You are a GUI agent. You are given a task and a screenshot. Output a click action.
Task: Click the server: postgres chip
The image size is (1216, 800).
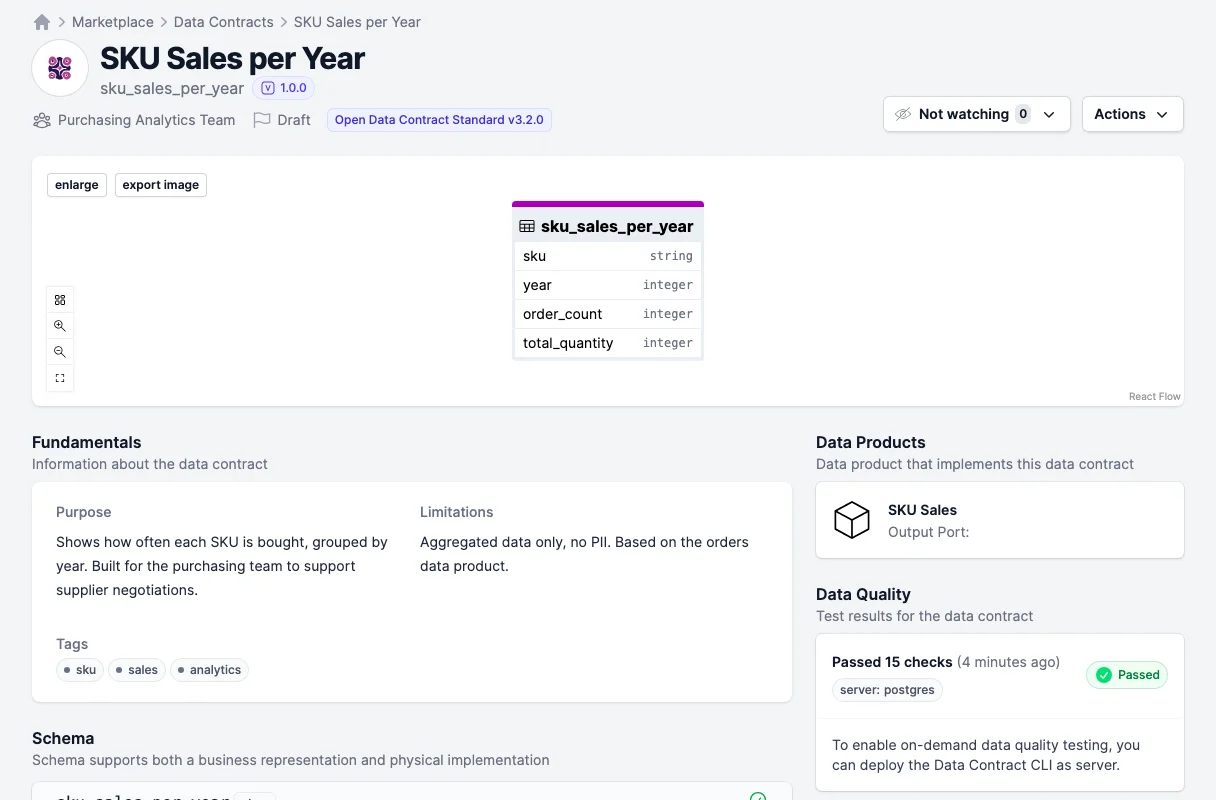pyautogui.click(x=887, y=690)
